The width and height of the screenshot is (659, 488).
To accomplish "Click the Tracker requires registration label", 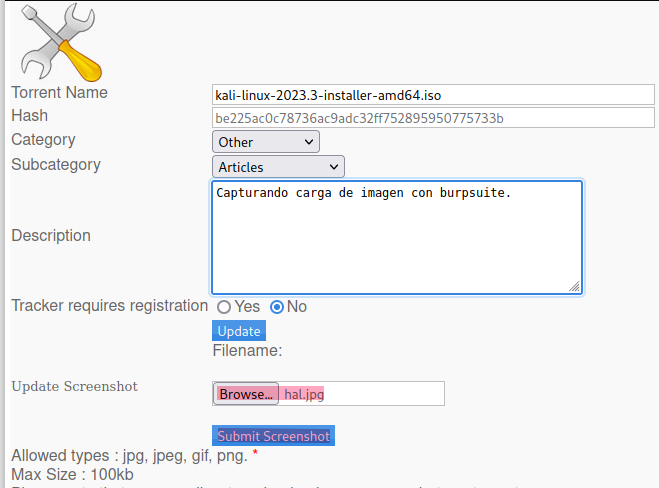I will click(109, 305).
